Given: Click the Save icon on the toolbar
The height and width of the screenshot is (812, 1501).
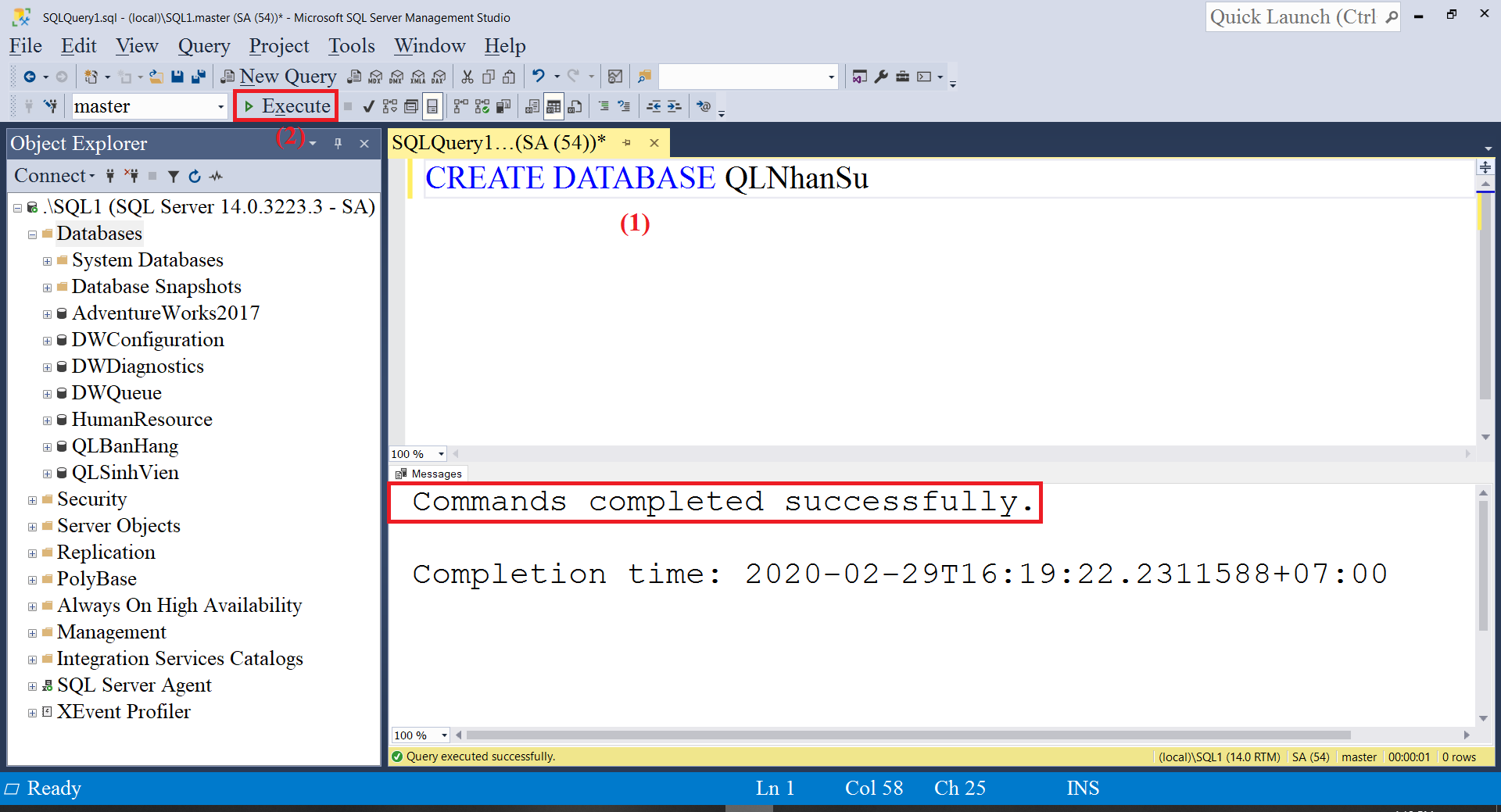Looking at the screenshot, I should [x=178, y=76].
